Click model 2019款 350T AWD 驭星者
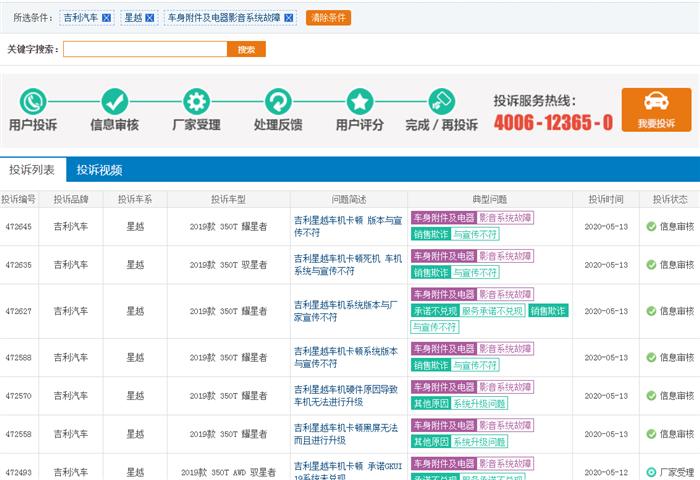 (x=228, y=472)
